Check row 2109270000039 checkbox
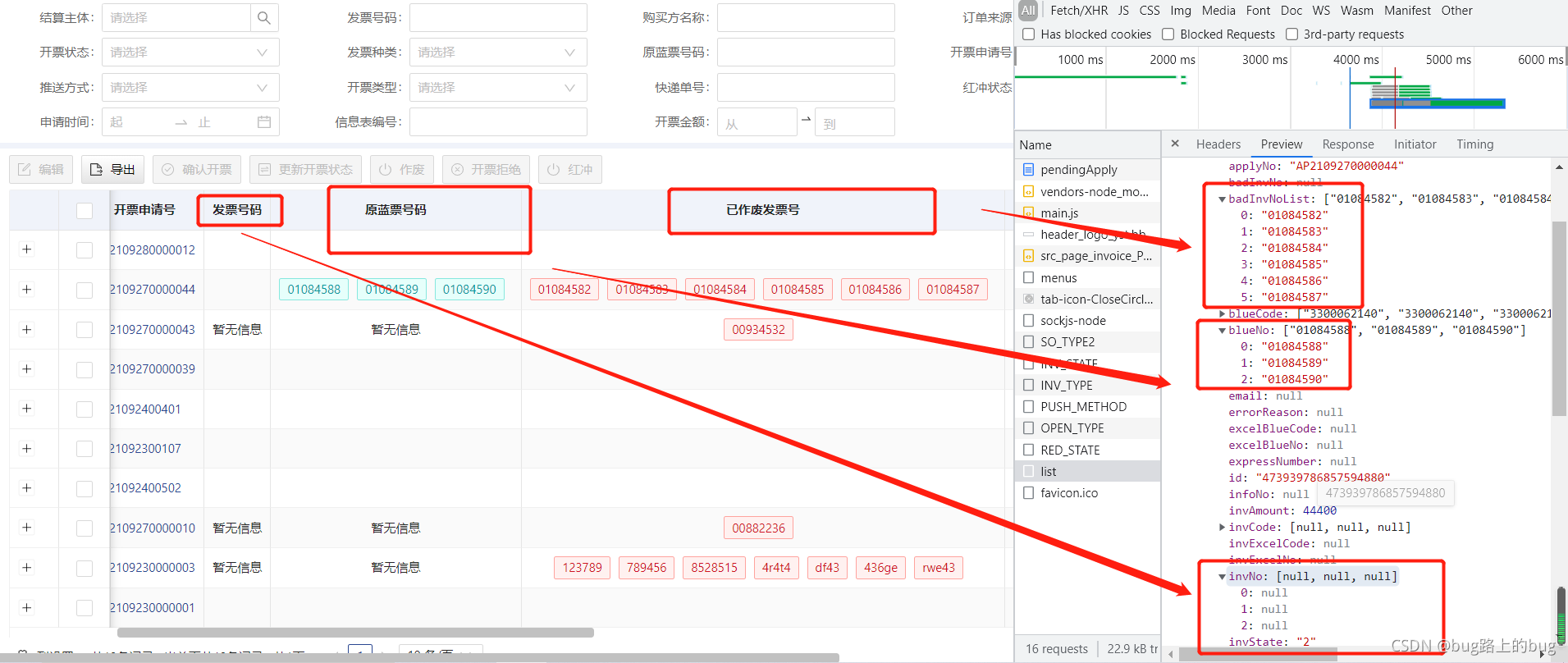 (85, 369)
